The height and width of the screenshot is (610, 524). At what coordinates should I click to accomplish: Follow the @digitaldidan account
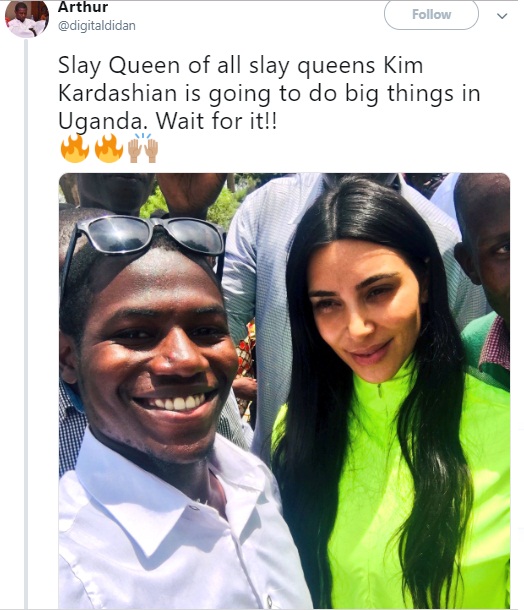[431, 15]
